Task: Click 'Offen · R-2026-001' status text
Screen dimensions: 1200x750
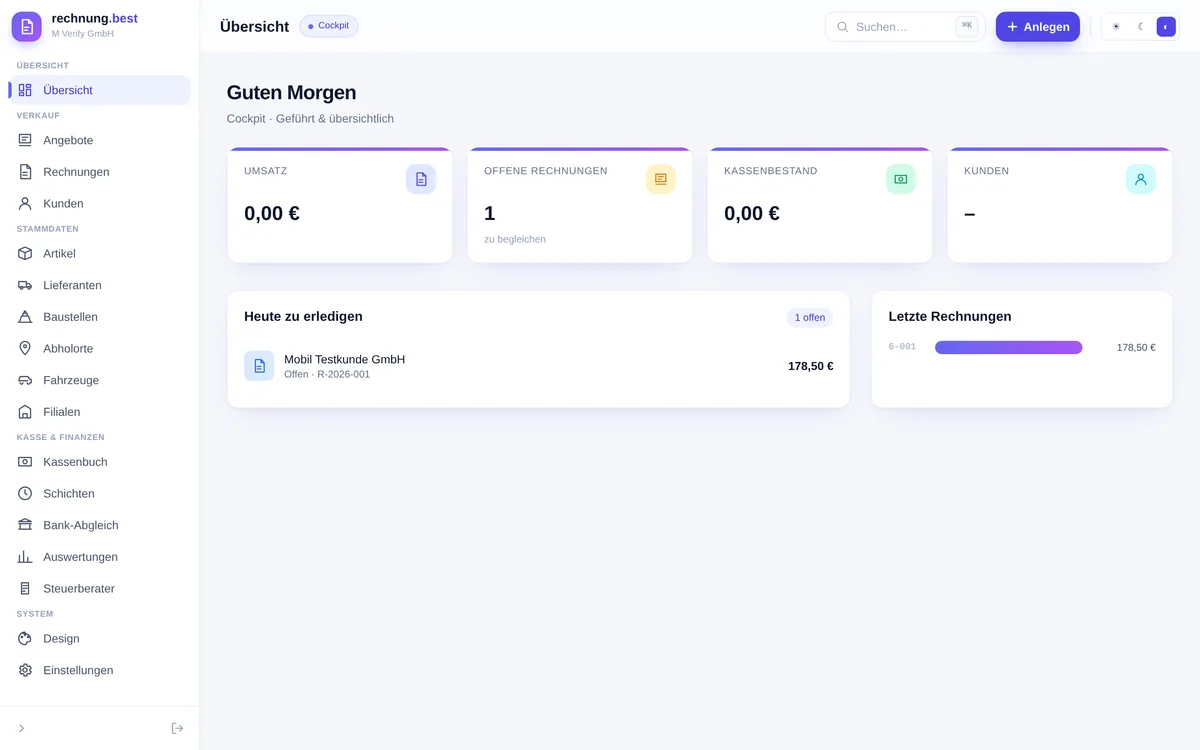Action: 327,374
